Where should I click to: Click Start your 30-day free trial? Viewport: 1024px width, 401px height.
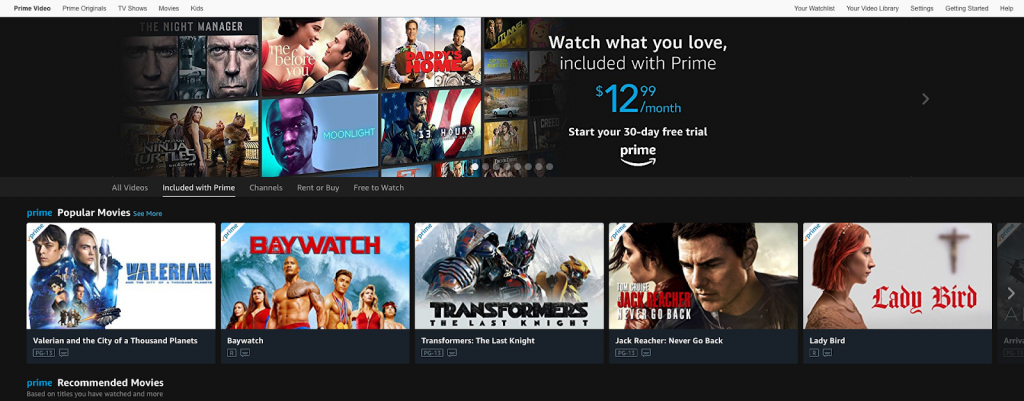[x=637, y=132]
